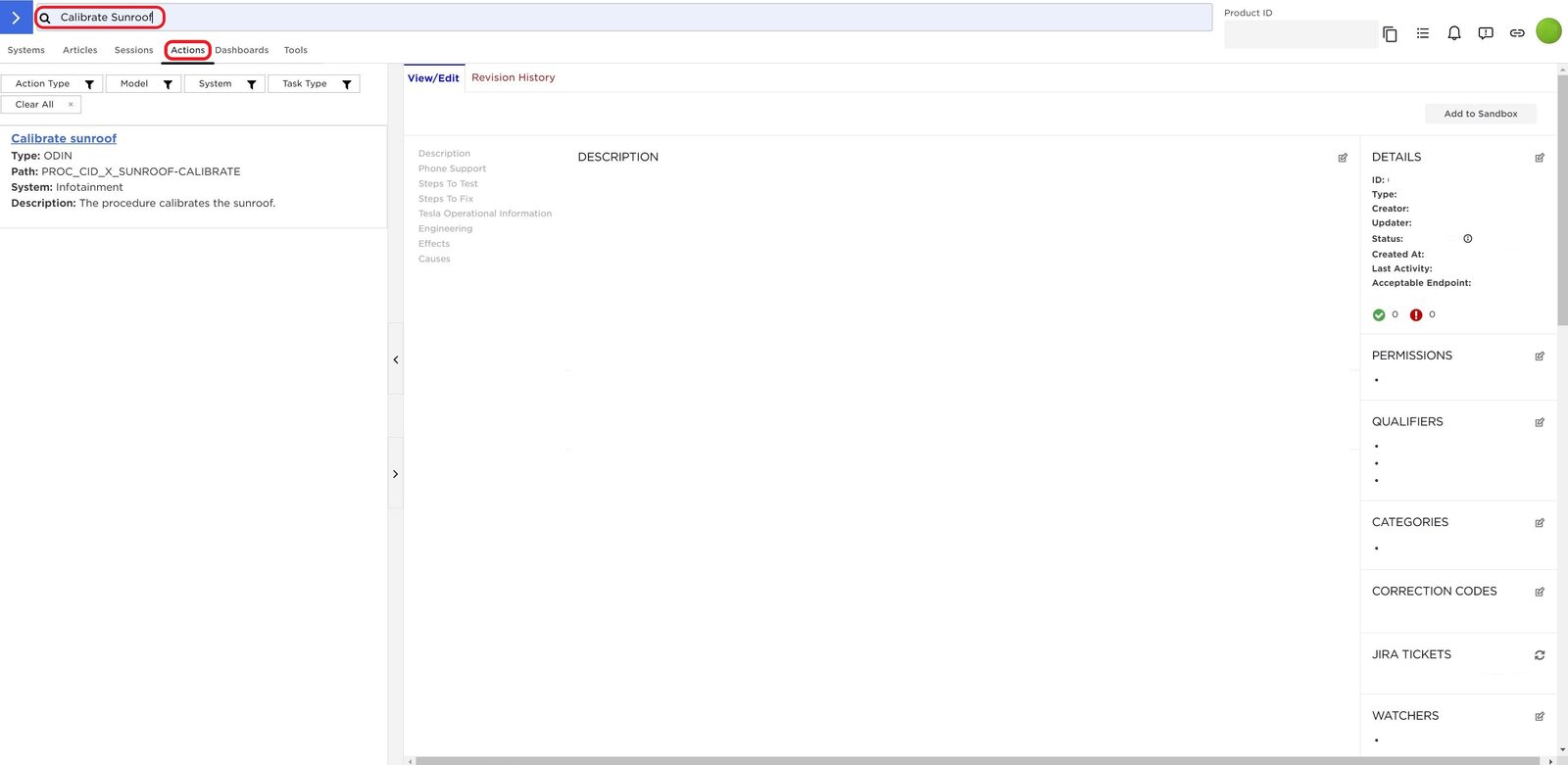Click the green checkmark approval counter
The width and height of the screenshot is (1568, 765).
1379,315
